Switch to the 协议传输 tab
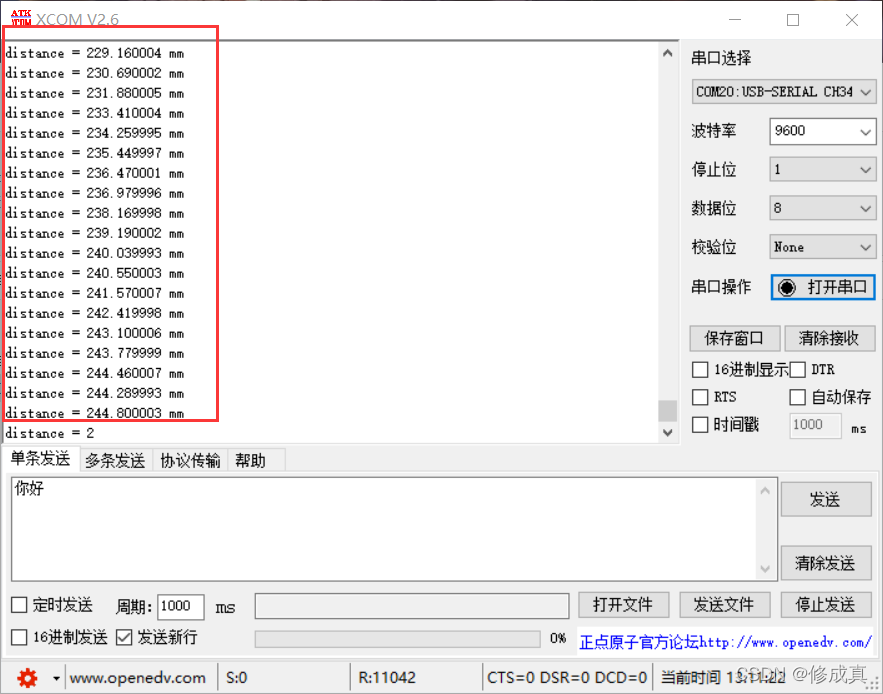Image resolution: width=883 pixels, height=694 pixels. (190, 461)
